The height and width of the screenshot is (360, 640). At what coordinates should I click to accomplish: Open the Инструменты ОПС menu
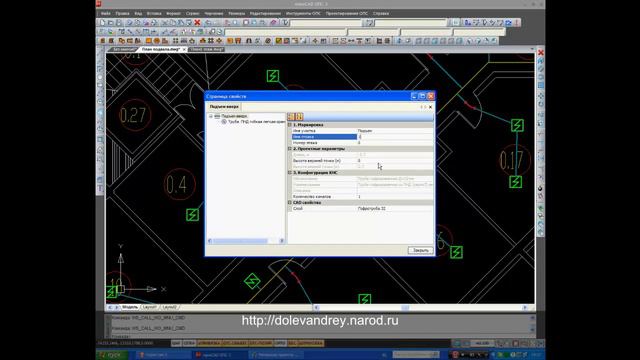click(303, 13)
